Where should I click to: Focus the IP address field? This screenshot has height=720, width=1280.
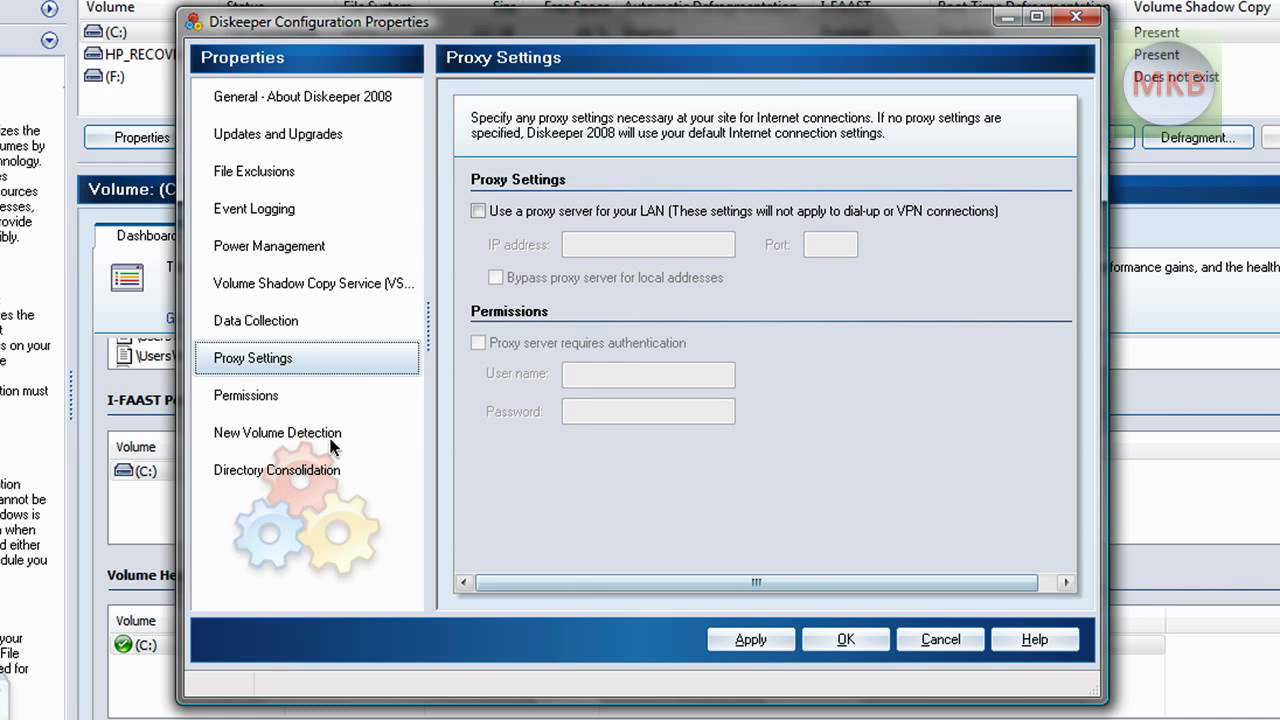648,244
